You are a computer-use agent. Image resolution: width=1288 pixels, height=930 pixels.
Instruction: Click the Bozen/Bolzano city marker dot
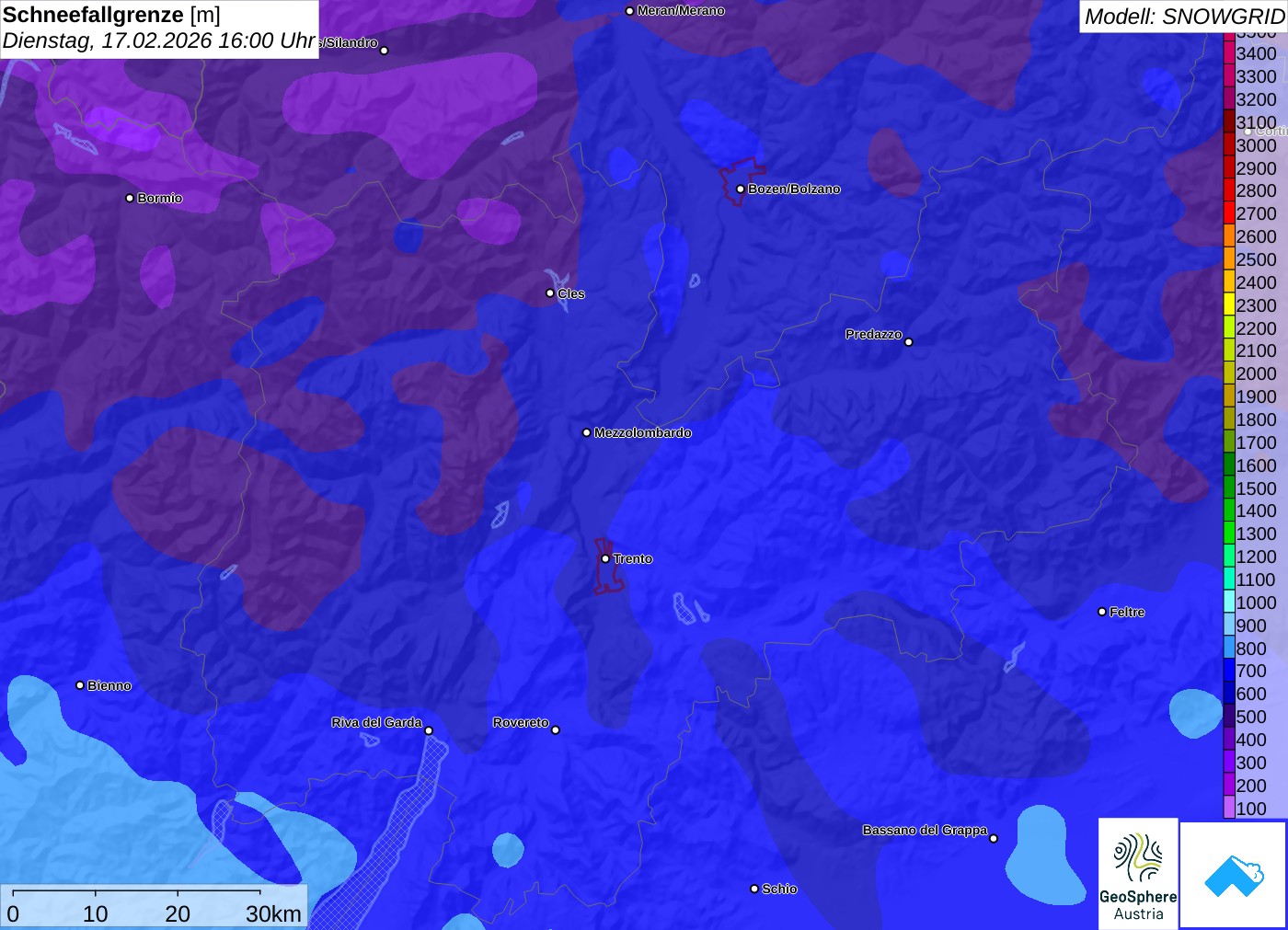coord(740,189)
